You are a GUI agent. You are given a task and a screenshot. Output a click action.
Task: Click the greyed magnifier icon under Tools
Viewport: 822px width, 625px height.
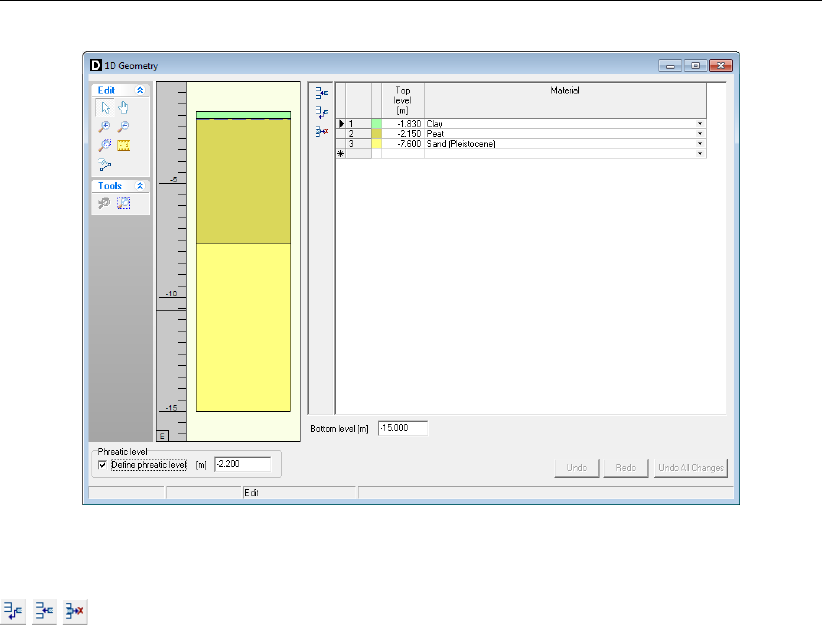[104, 203]
